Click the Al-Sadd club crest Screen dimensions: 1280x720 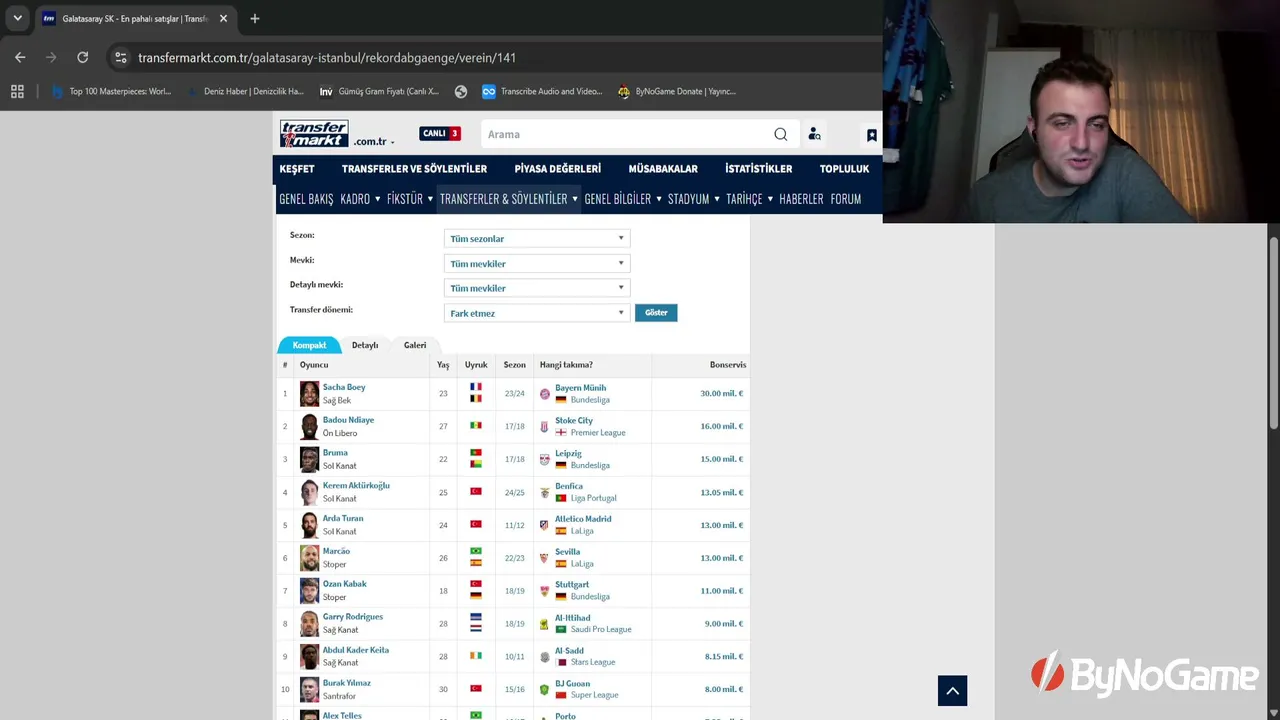coord(545,657)
